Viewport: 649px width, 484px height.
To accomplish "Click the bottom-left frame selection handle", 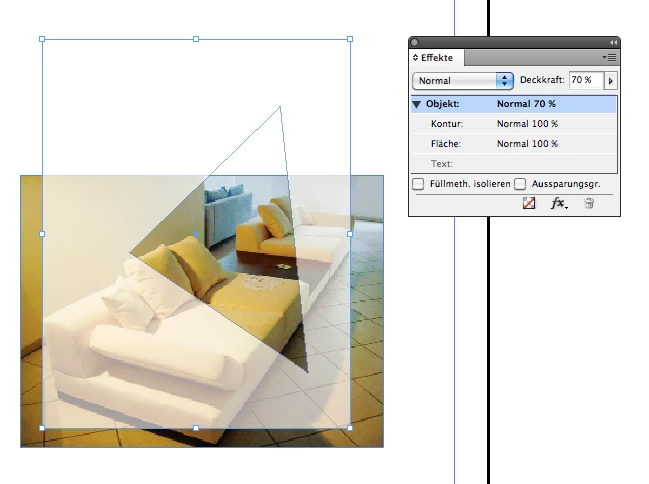I will tap(42, 428).
